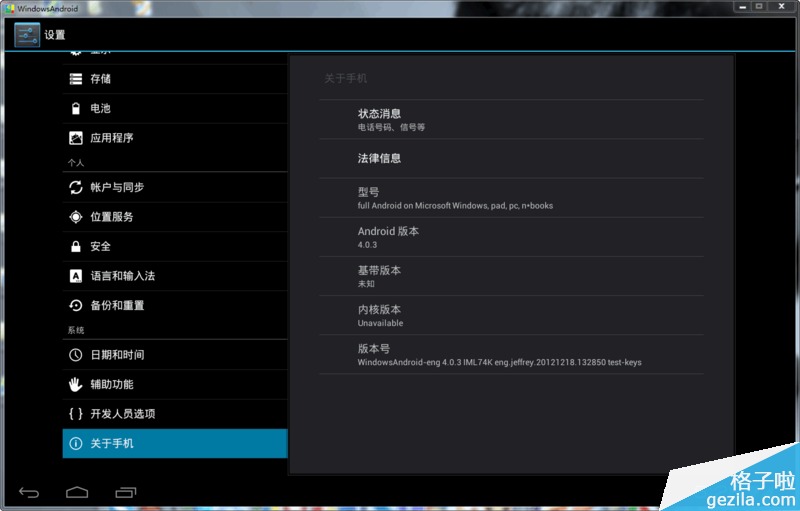This screenshot has width=800, height=511.
Task: Click the 基带版本 未知 row
Action: 511,276
